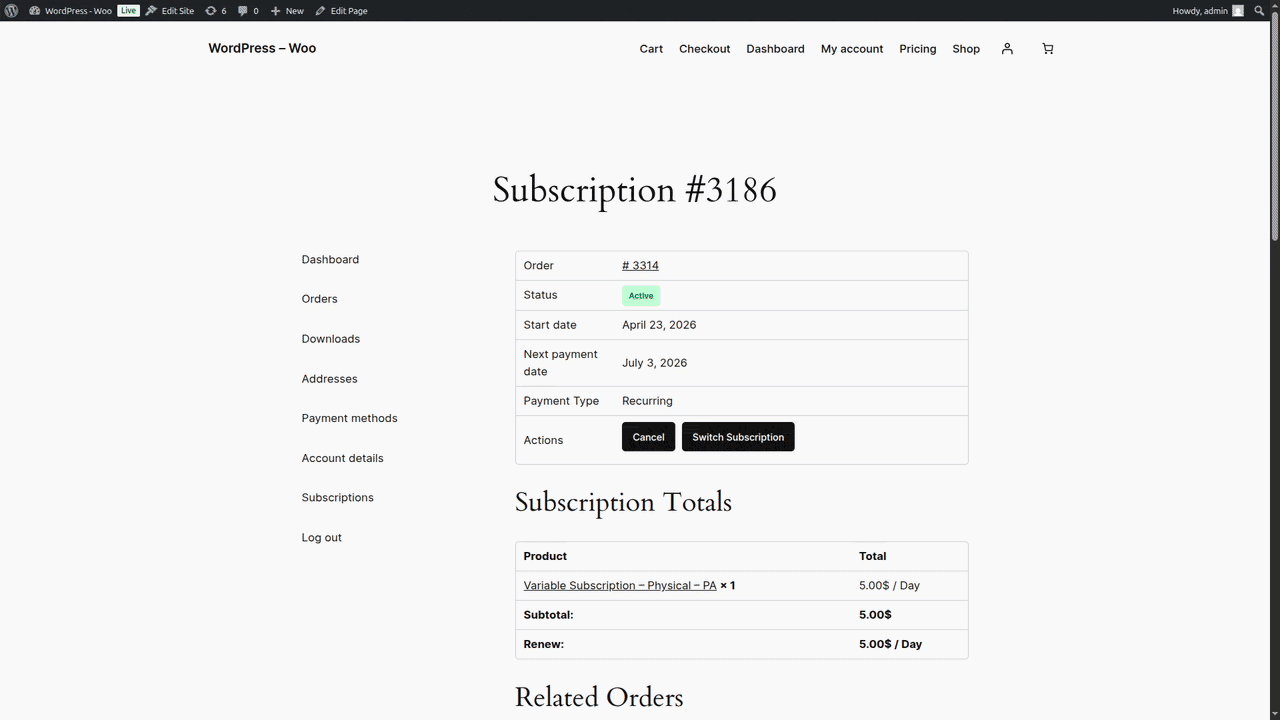This screenshot has width=1280, height=720.
Task: Cancel the subscription
Action: tap(648, 437)
